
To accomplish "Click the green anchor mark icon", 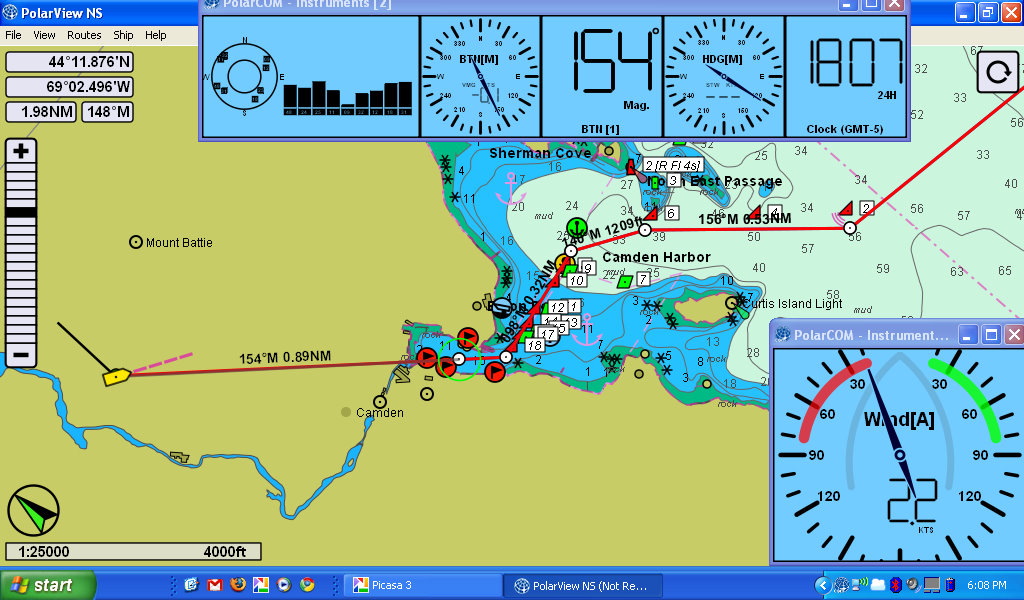I will (x=576, y=228).
